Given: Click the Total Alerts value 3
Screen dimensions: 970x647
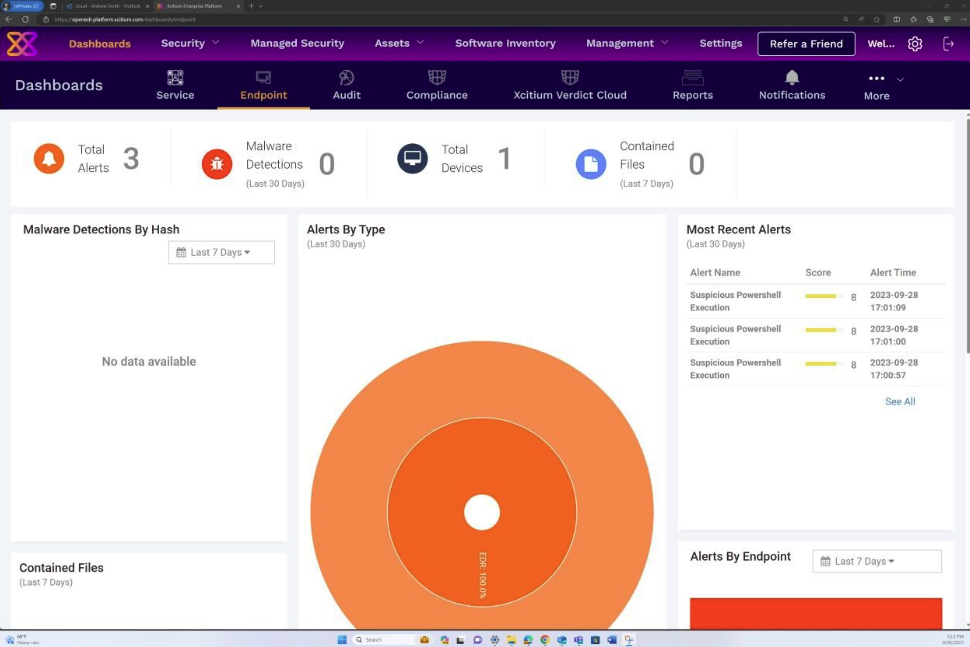Looking at the screenshot, I should [x=131, y=158].
